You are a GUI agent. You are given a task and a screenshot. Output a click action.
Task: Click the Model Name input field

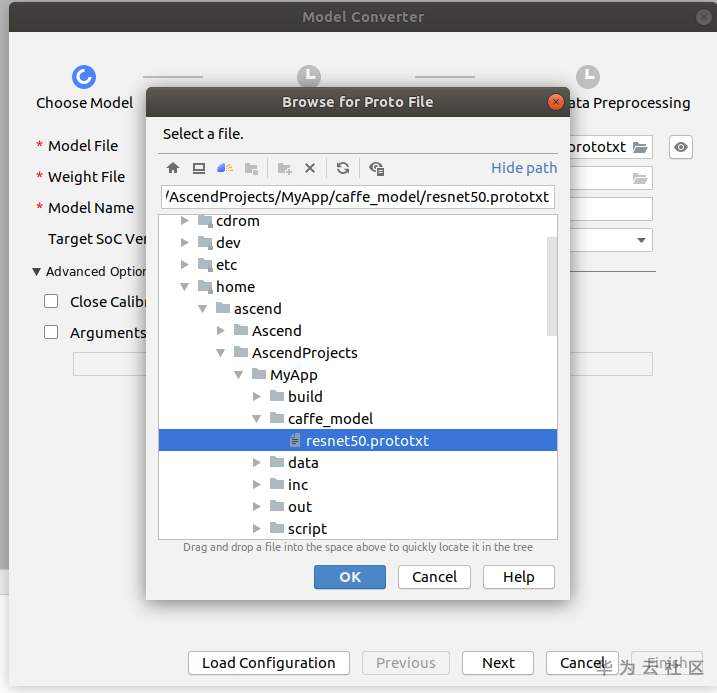611,209
